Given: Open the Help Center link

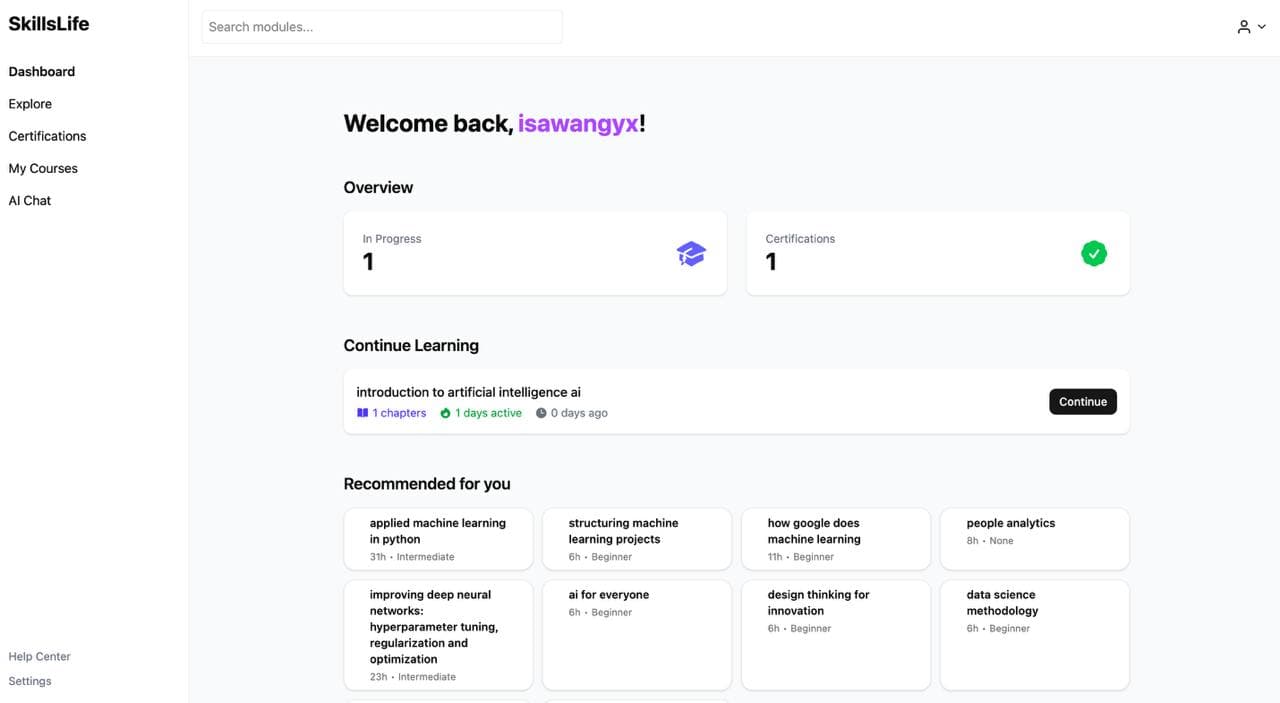Looking at the screenshot, I should 39,657.
